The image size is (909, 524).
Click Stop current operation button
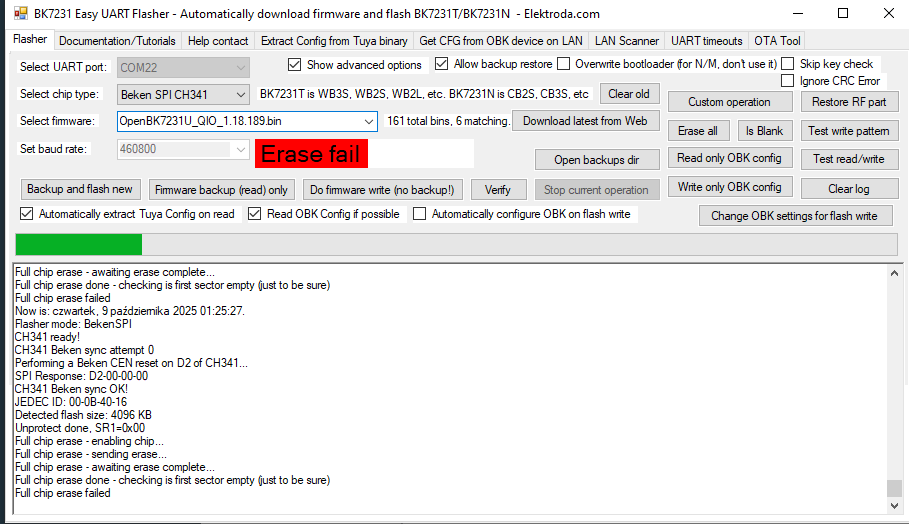click(596, 190)
